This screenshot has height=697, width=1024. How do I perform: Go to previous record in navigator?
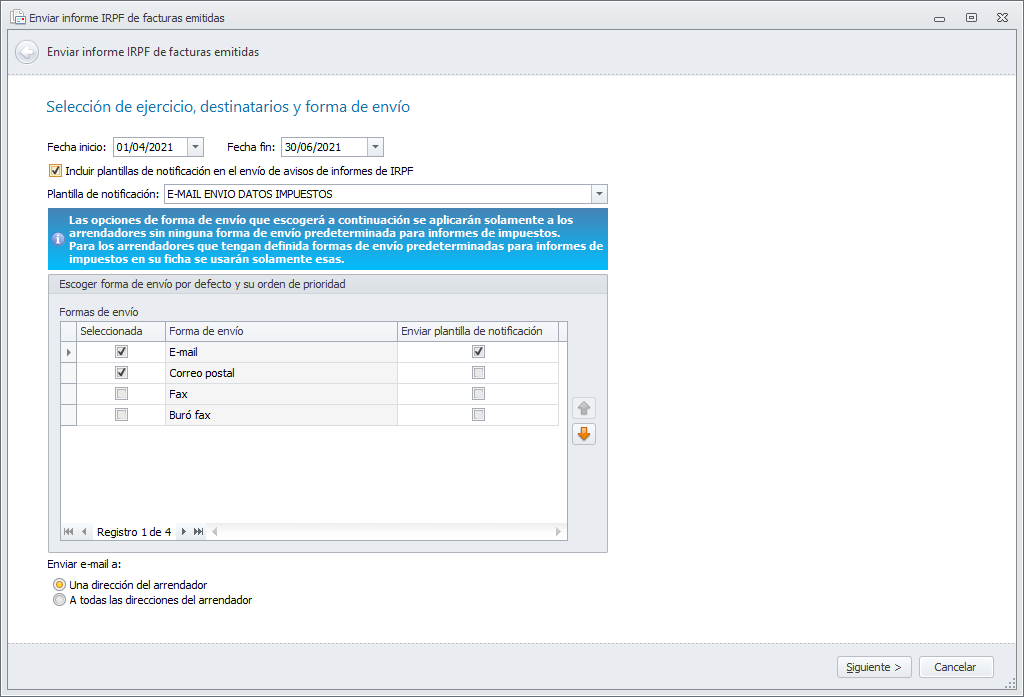84,532
